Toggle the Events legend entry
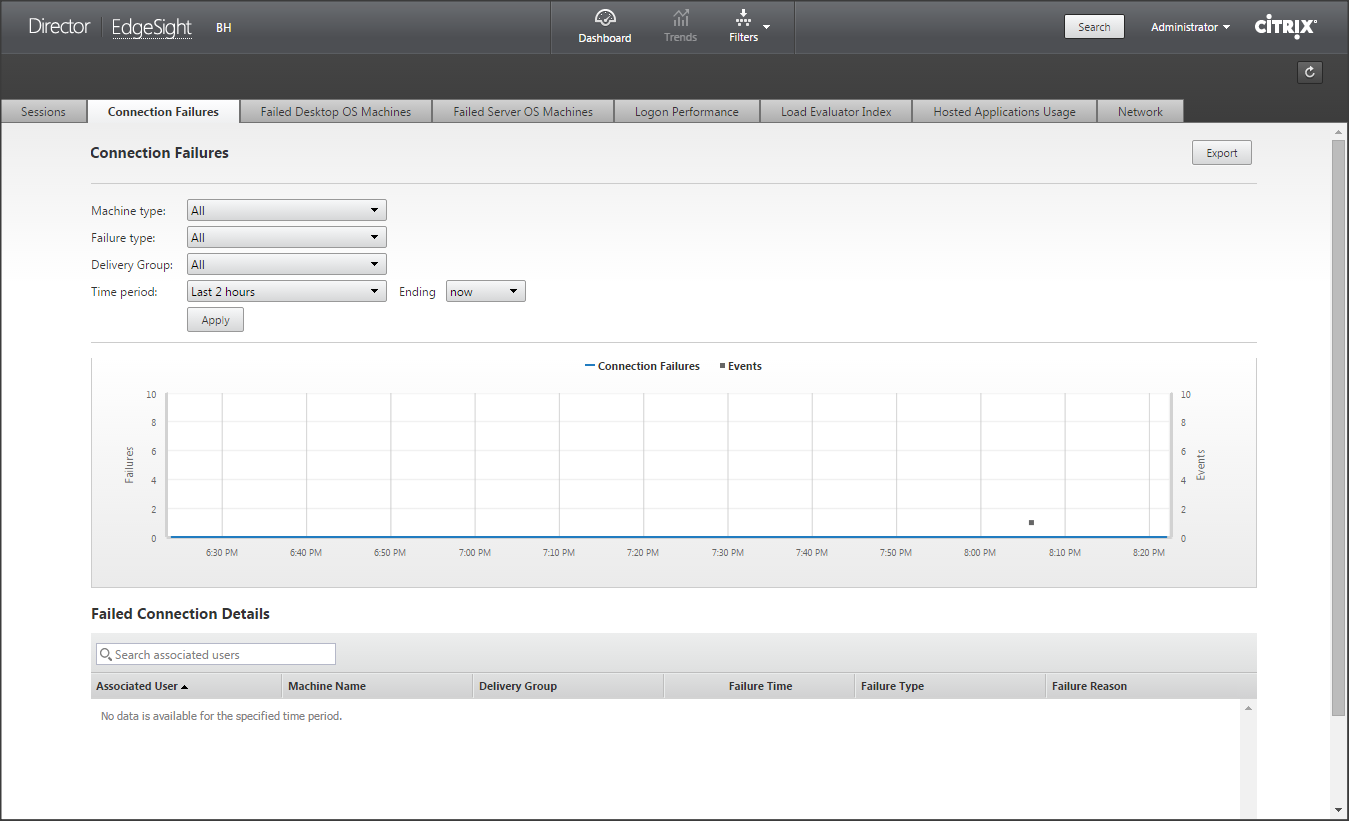The width and height of the screenshot is (1349, 821). pos(740,366)
